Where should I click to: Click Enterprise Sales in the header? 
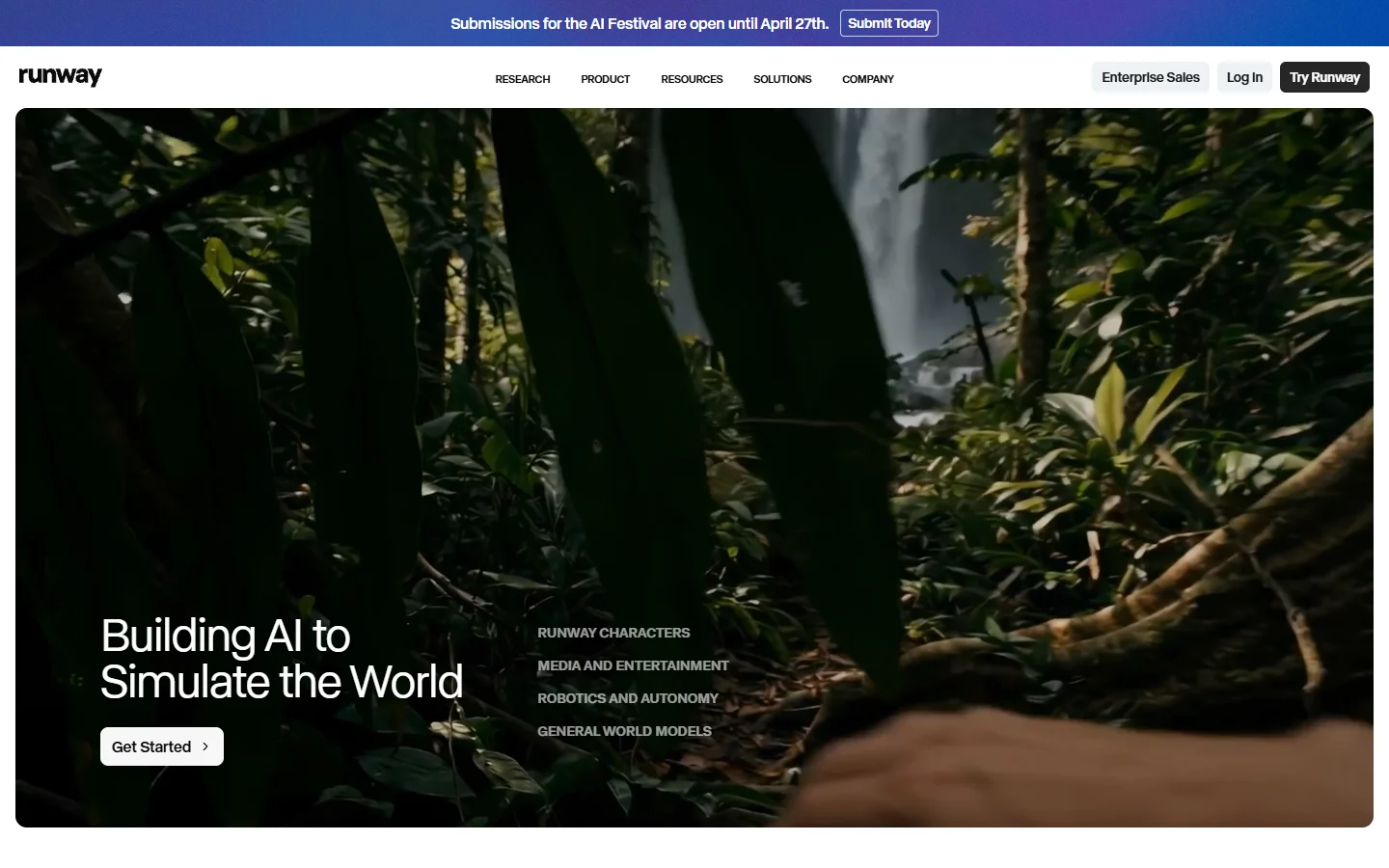click(x=1150, y=76)
